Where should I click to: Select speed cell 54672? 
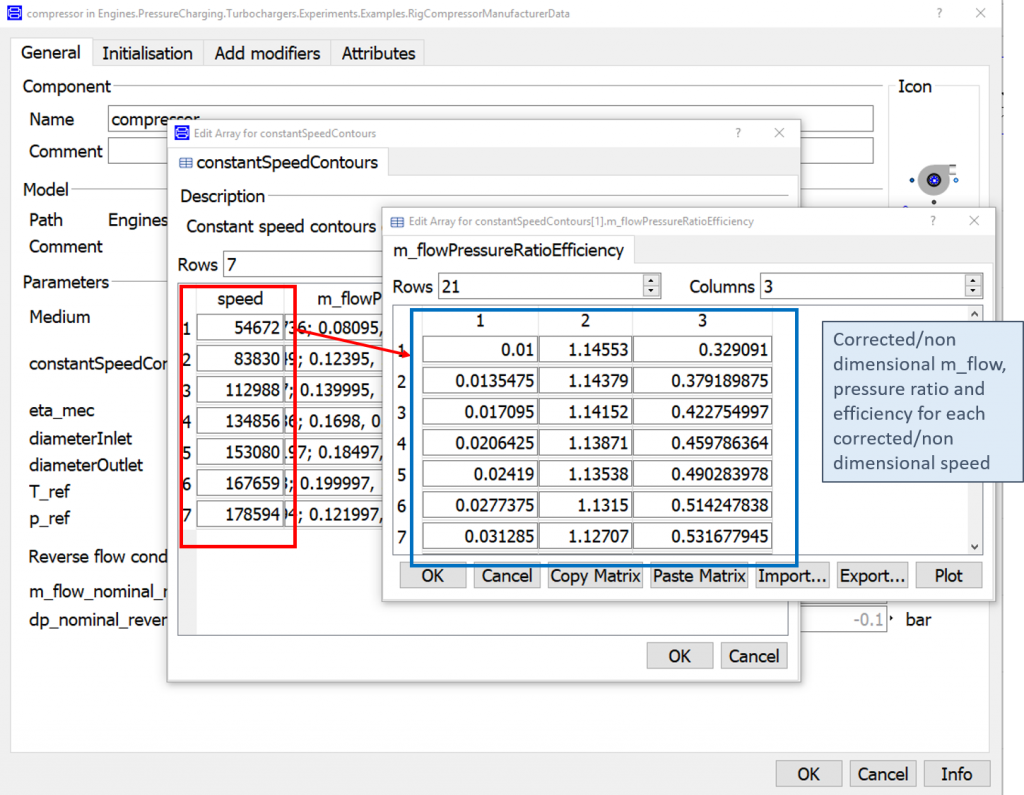pyautogui.click(x=240, y=328)
